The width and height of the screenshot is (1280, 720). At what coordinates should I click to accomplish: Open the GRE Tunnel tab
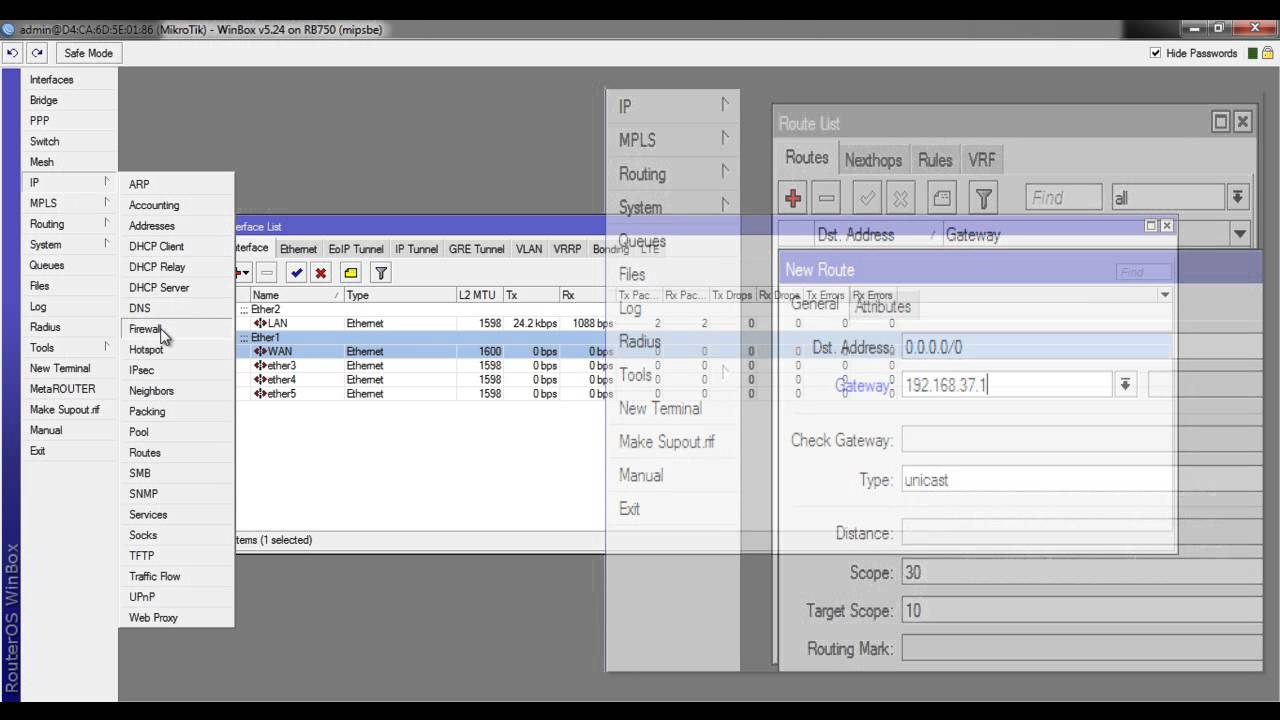[x=476, y=249]
